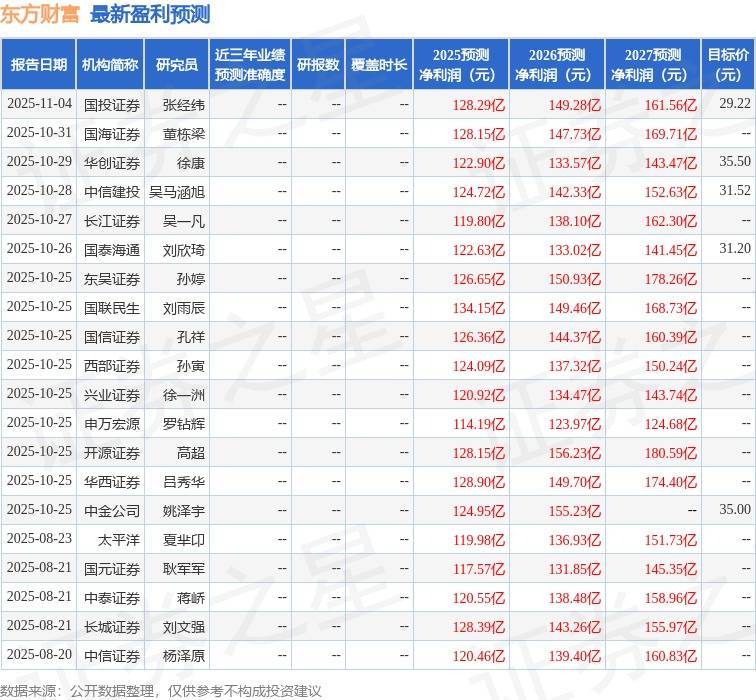Click the 160.83亿 forecast value
Image resolution: width=756 pixels, height=700 pixels.
click(x=671, y=656)
